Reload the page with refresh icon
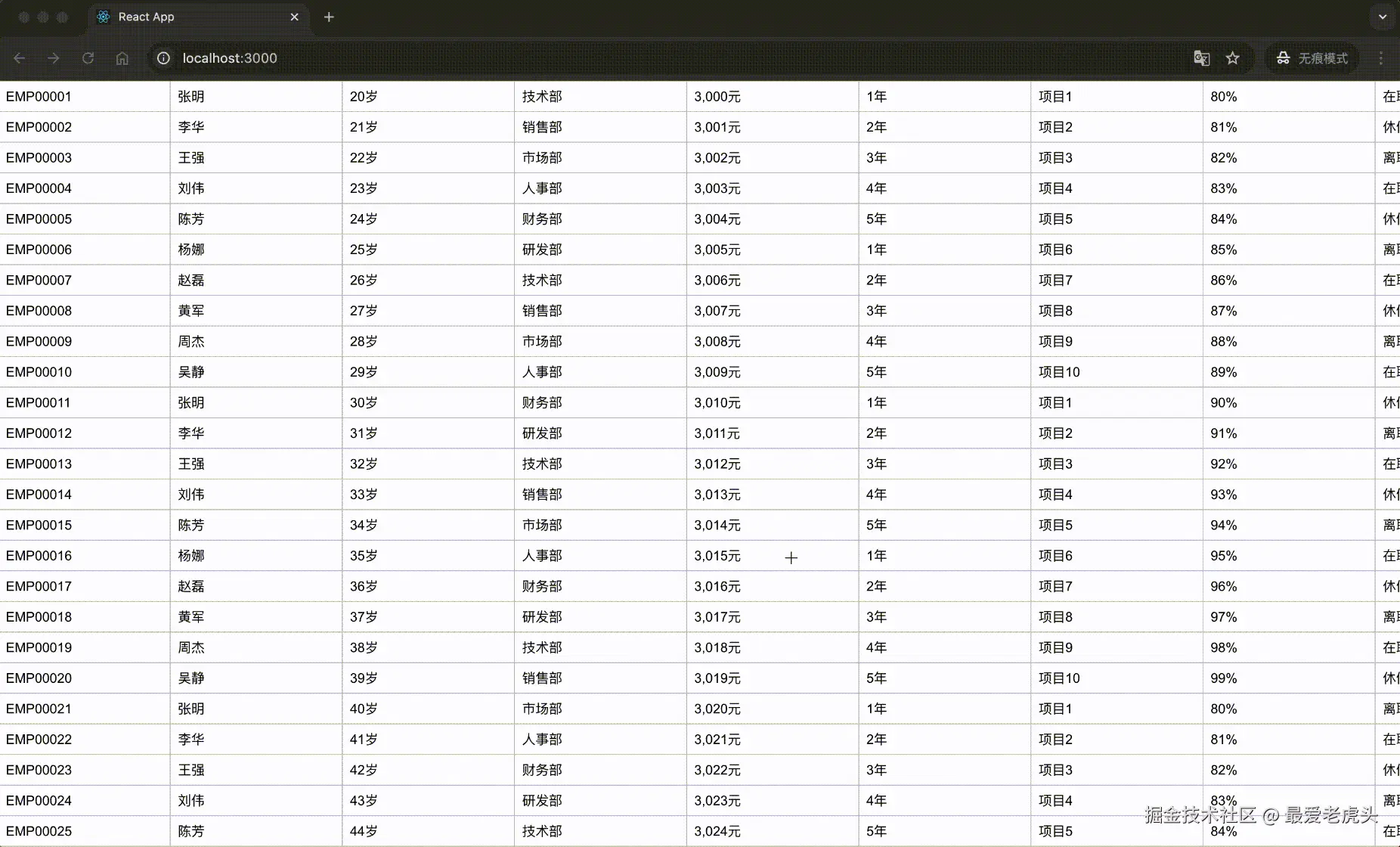Image resolution: width=1400 pixels, height=847 pixels. click(88, 58)
